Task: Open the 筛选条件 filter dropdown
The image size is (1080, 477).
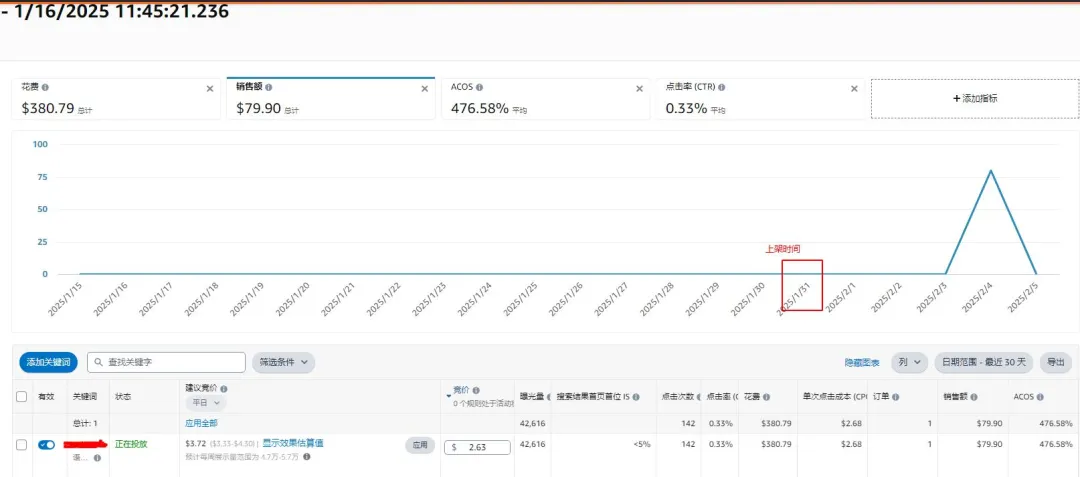Action: click(283, 362)
